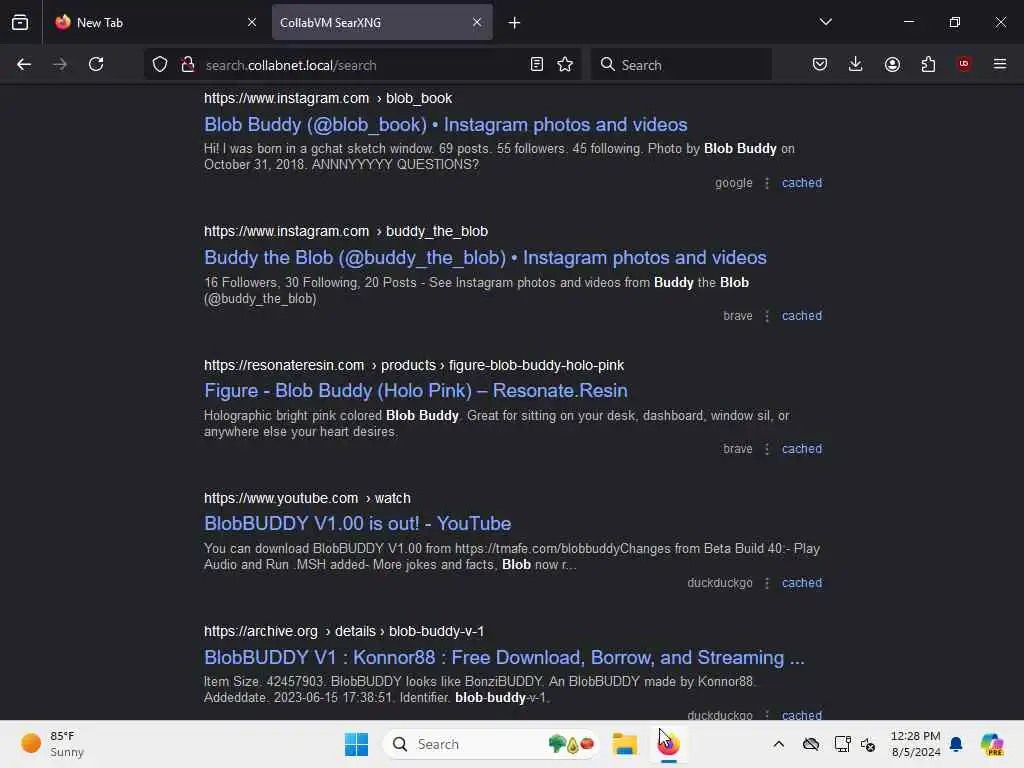View the cached copy of the Resonate.Resin result
The height and width of the screenshot is (768, 1024).
tap(802, 449)
